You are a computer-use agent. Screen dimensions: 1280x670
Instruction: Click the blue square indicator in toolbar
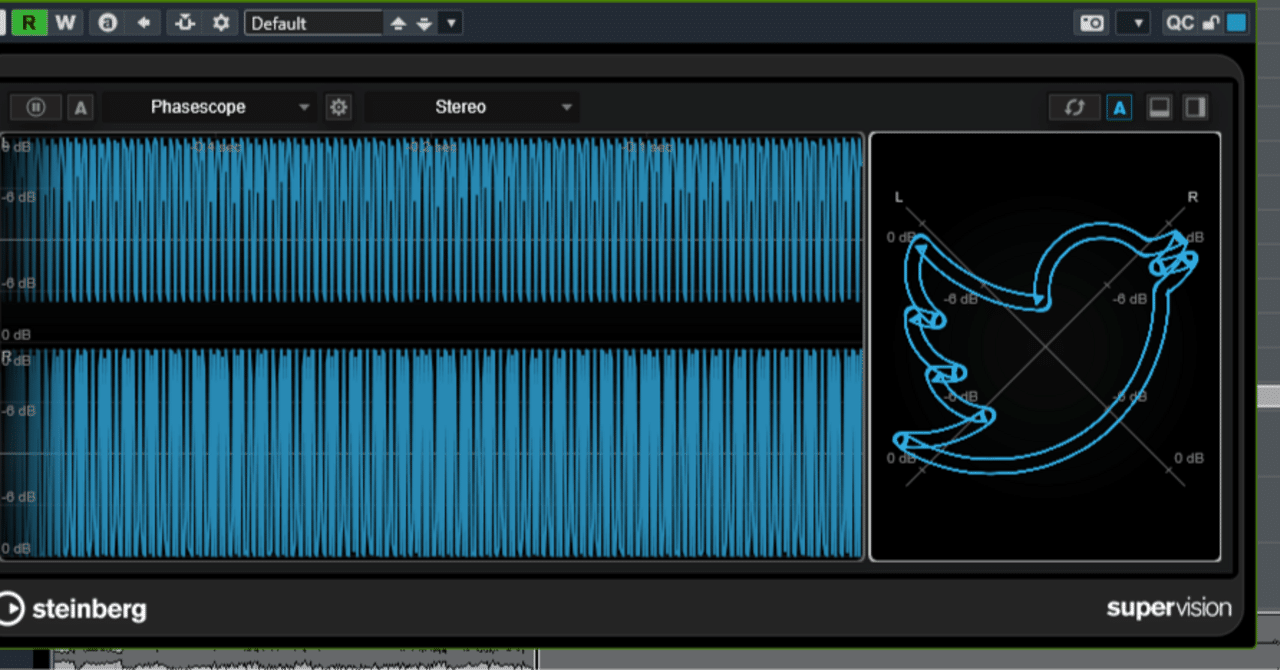1237,23
